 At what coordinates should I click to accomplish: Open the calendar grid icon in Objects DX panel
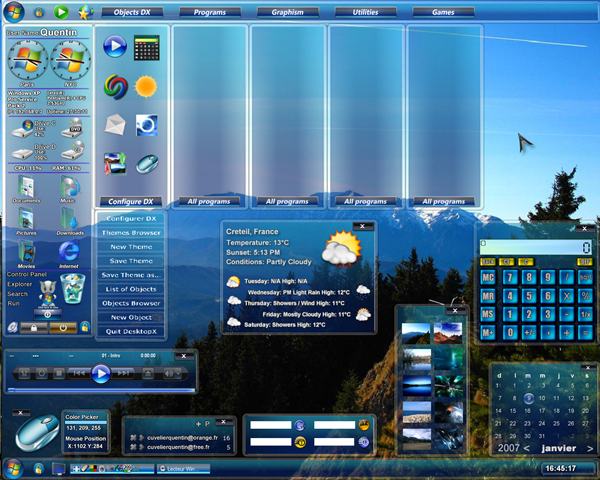point(147,47)
